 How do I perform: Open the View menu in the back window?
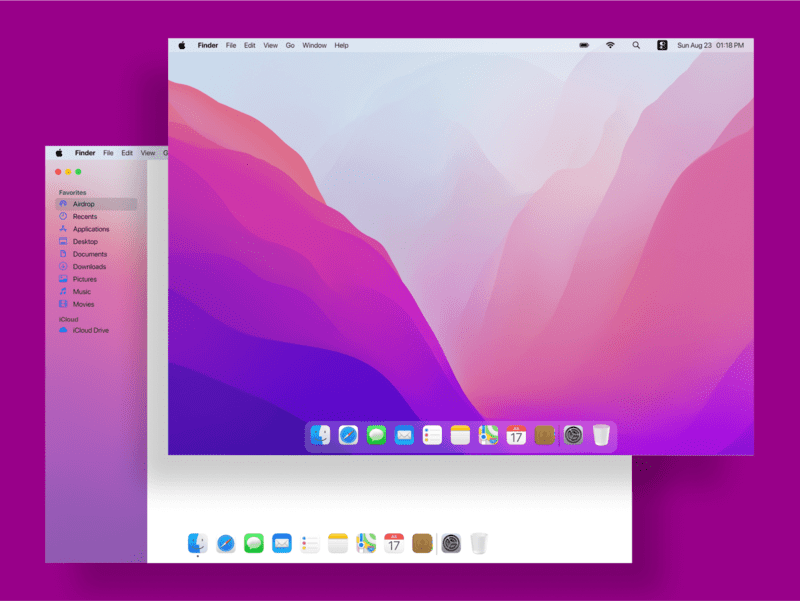click(x=148, y=153)
